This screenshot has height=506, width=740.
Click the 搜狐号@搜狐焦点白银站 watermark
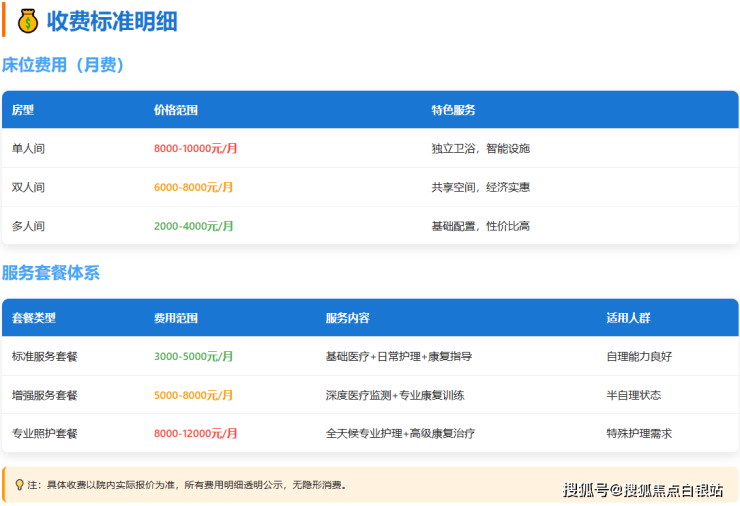(642, 489)
